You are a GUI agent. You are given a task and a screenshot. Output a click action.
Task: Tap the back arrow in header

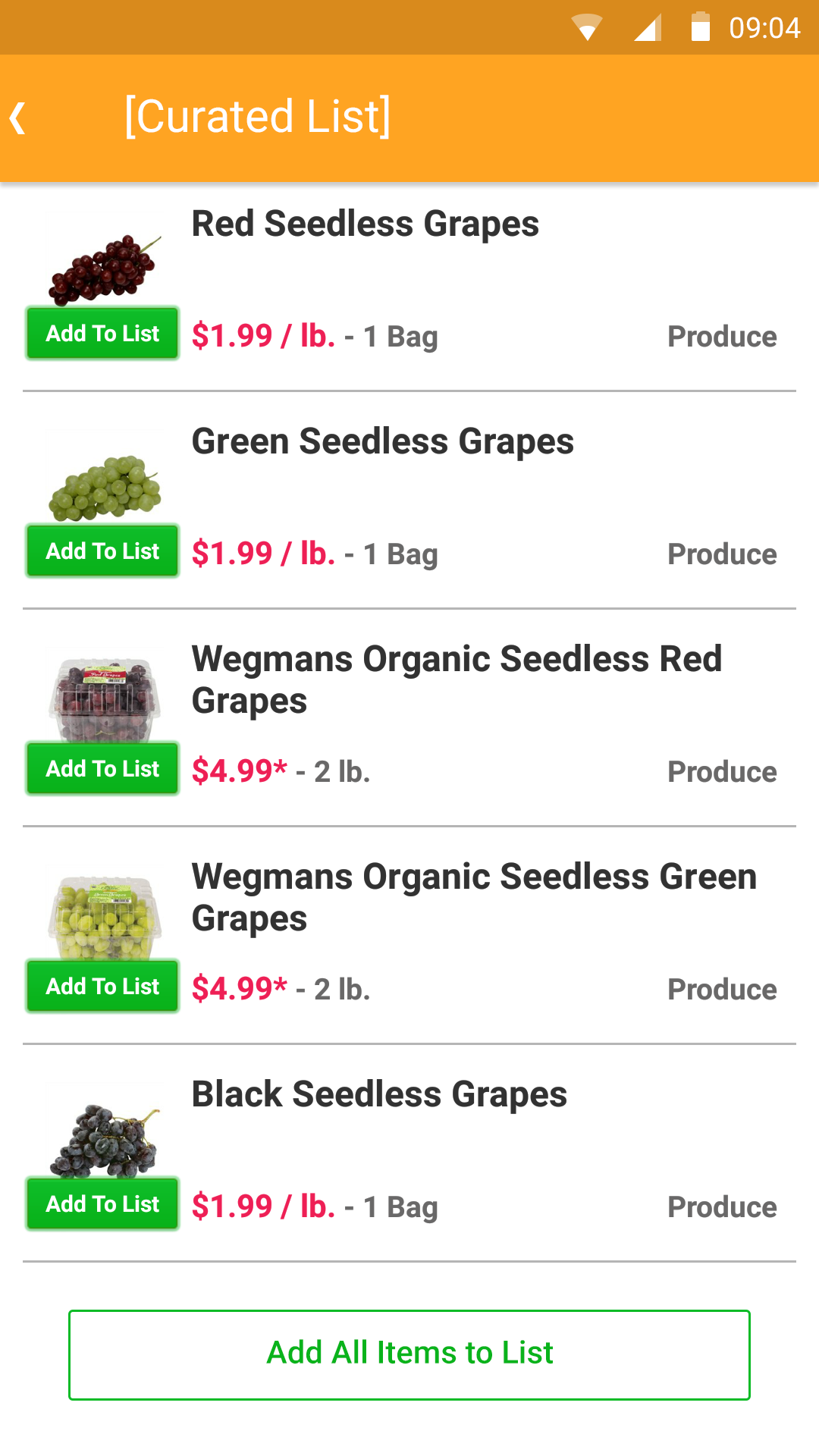[18, 118]
